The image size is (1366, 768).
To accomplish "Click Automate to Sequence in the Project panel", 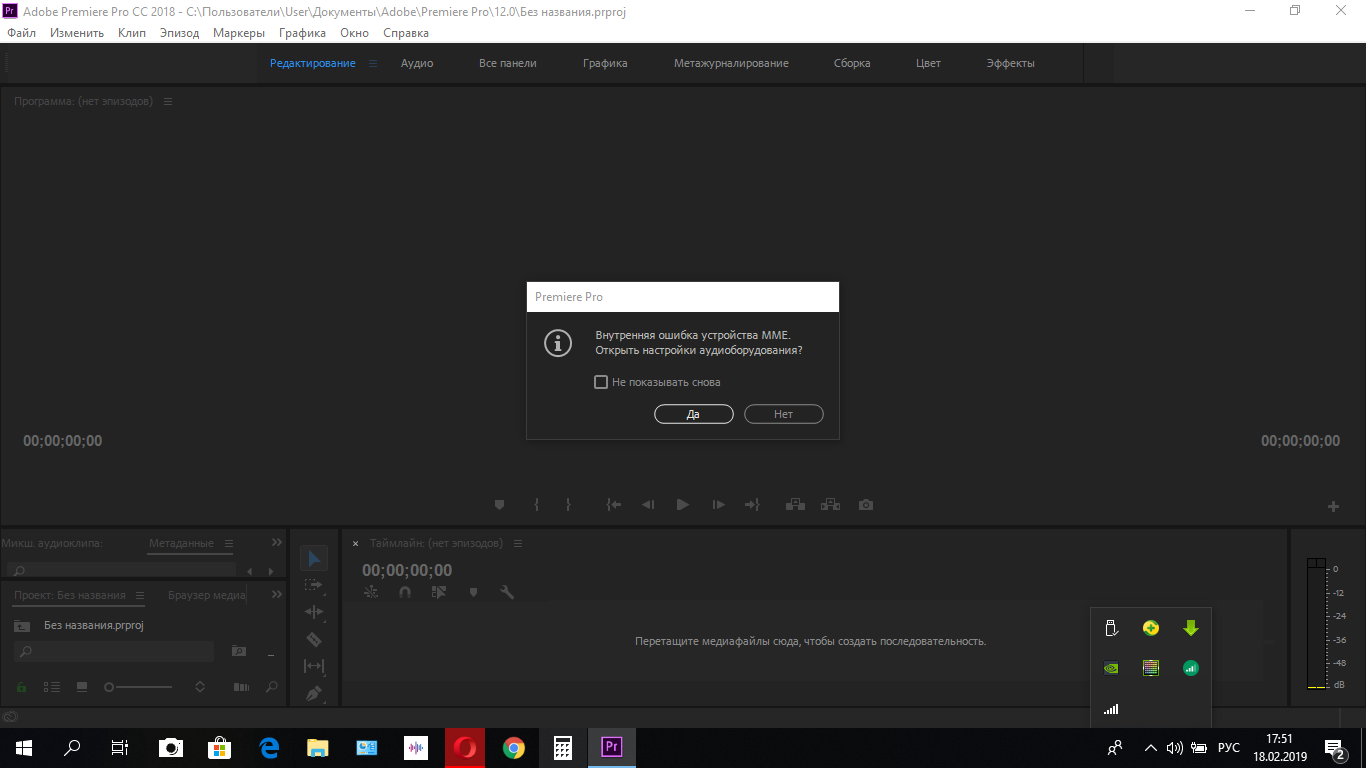I will [x=241, y=687].
